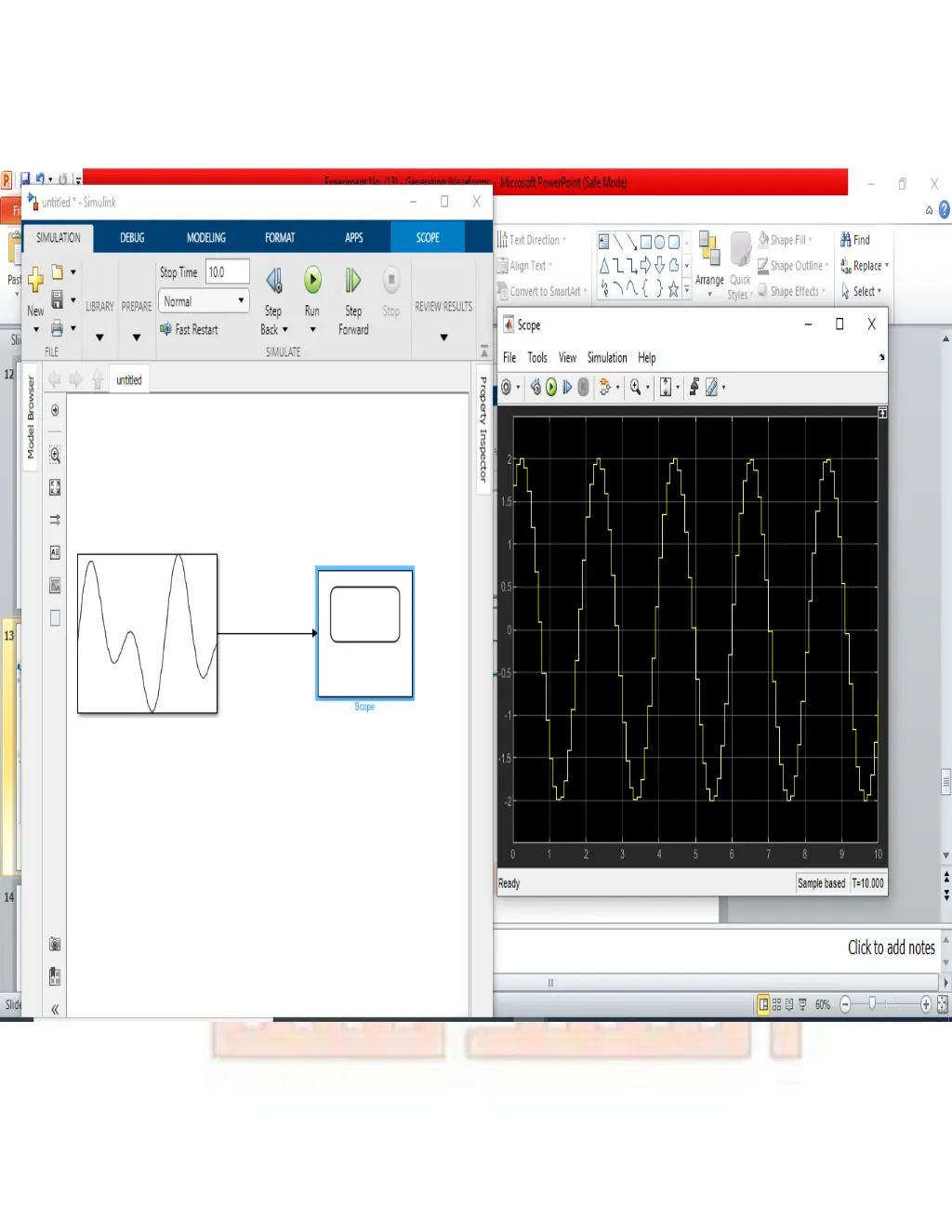This screenshot has width=952, height=1232.
Task: Click the Sample Time arrows palette icon
Action: point(55,520)
